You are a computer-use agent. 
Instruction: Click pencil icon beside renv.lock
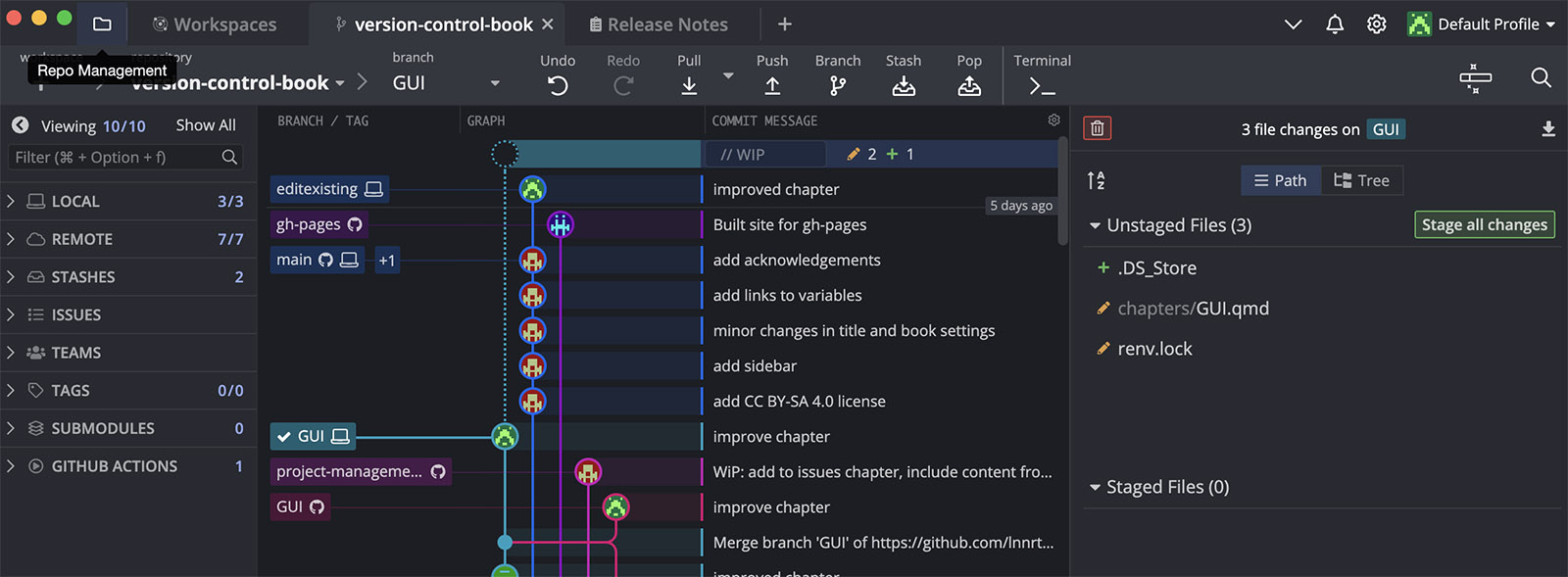[x=1103, y=349]
